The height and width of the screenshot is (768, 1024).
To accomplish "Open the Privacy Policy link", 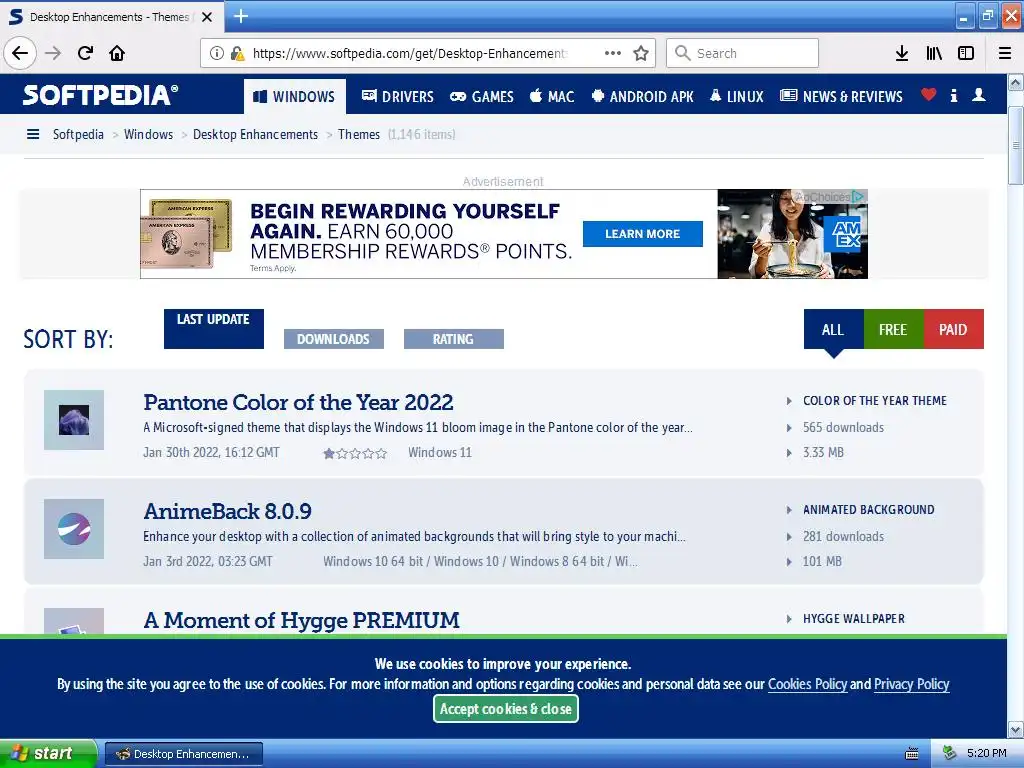I will (x=912, y=684).
